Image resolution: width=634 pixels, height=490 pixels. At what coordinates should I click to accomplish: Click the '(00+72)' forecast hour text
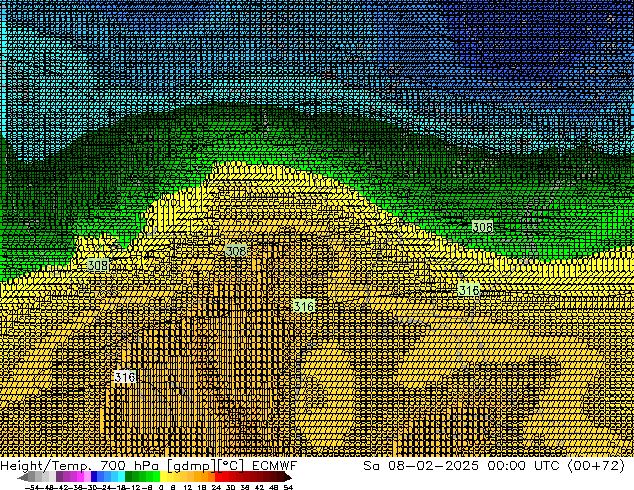597,466
